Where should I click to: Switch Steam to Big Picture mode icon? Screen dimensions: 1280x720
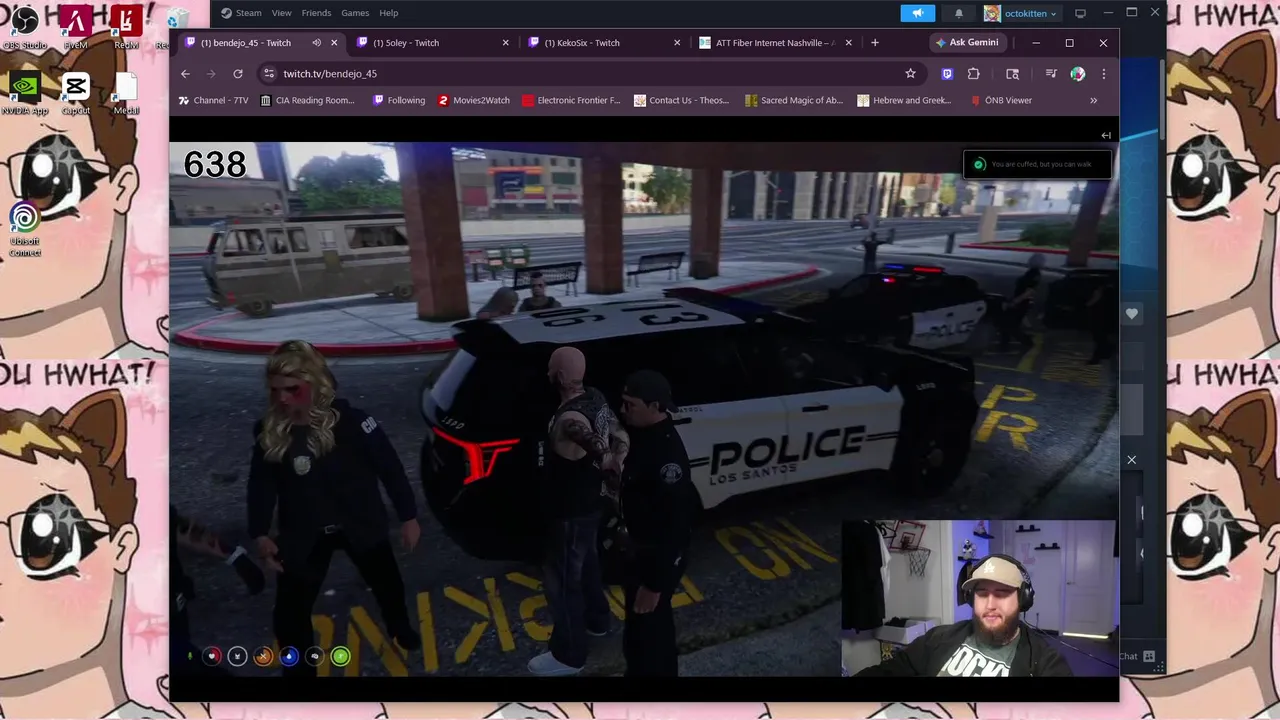click(1080, 13)
